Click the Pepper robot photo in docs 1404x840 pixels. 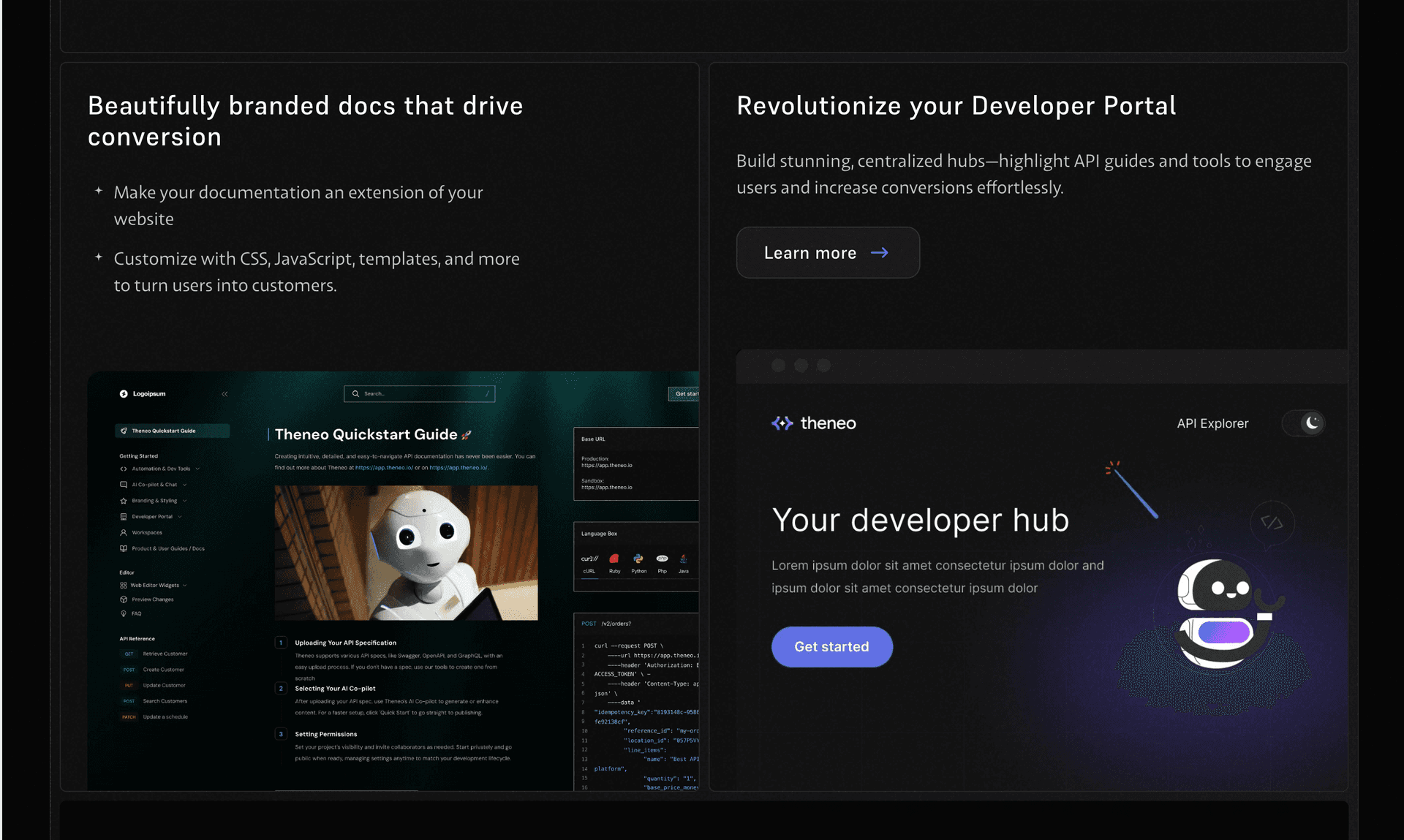click(406, 553)
